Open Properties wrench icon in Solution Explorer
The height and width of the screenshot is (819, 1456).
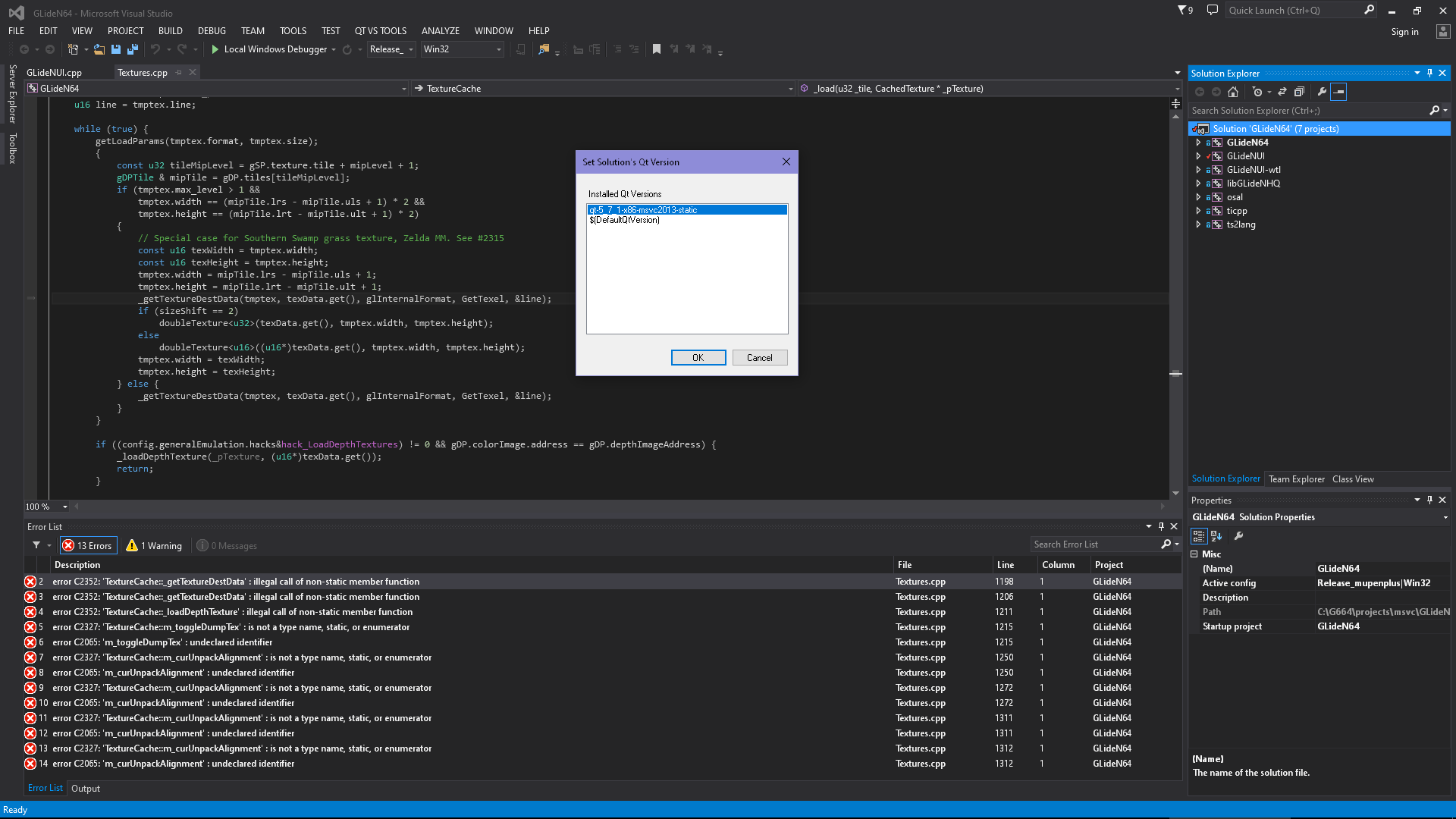tap(1322, 92)
